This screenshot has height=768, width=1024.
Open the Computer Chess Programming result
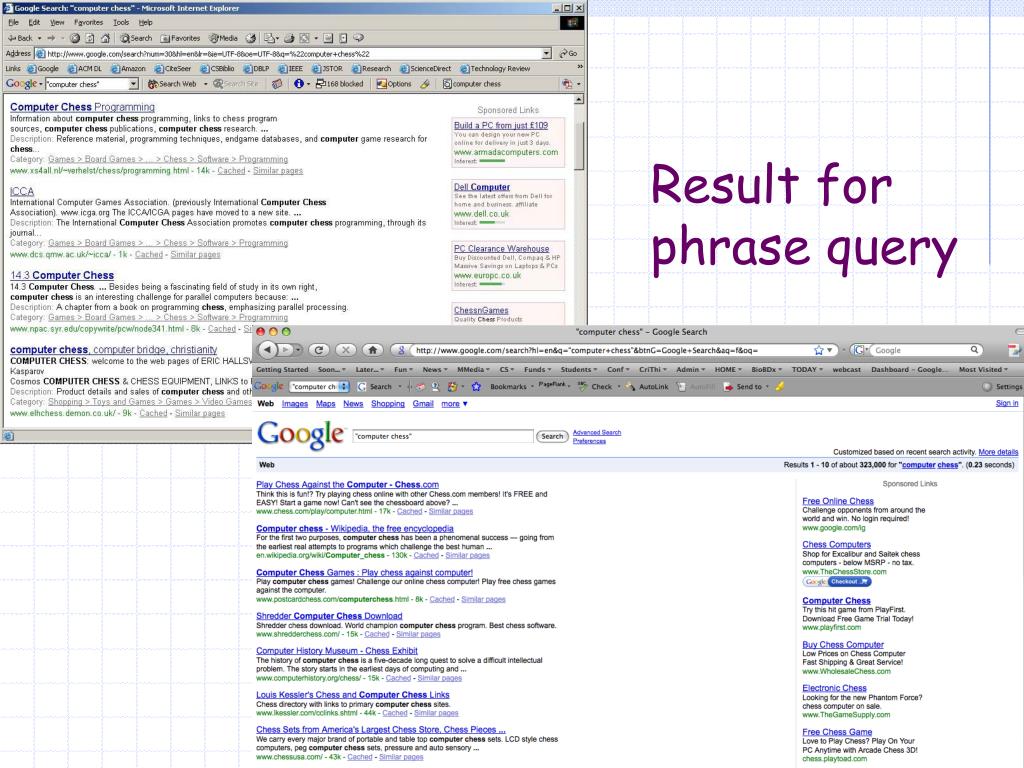[x=82, y=106]
